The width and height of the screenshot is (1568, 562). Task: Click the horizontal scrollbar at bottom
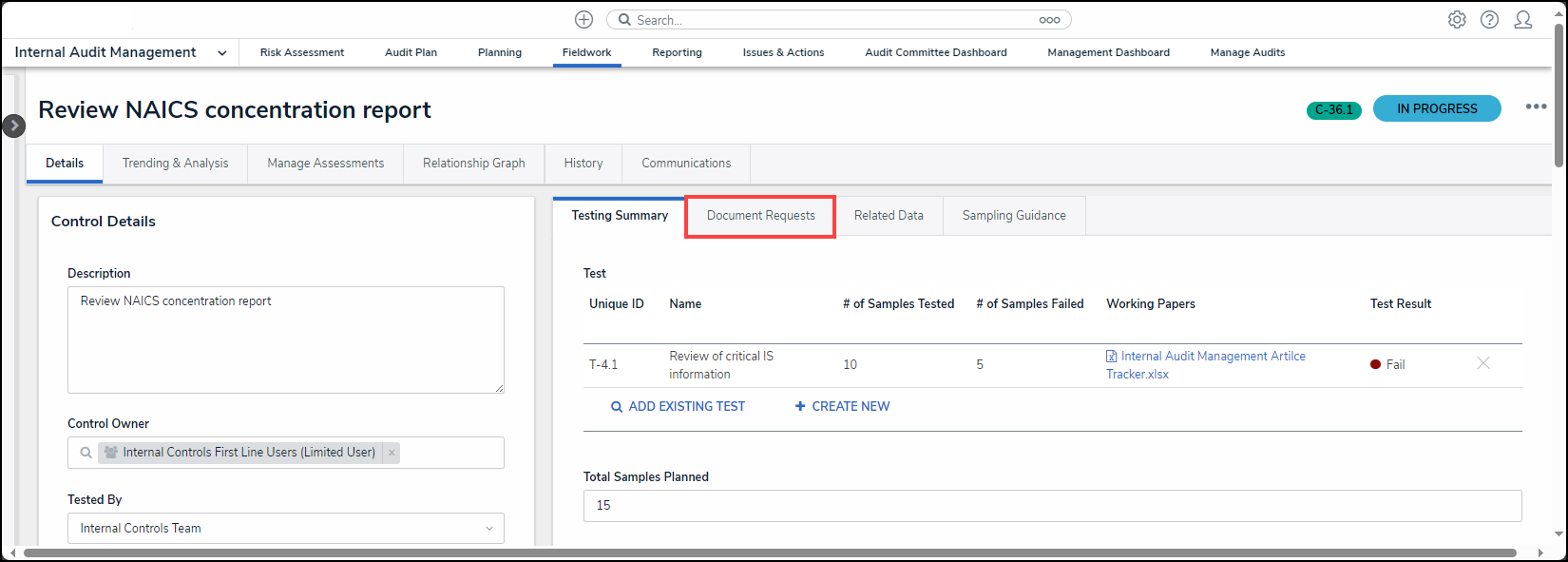point(770,552)
